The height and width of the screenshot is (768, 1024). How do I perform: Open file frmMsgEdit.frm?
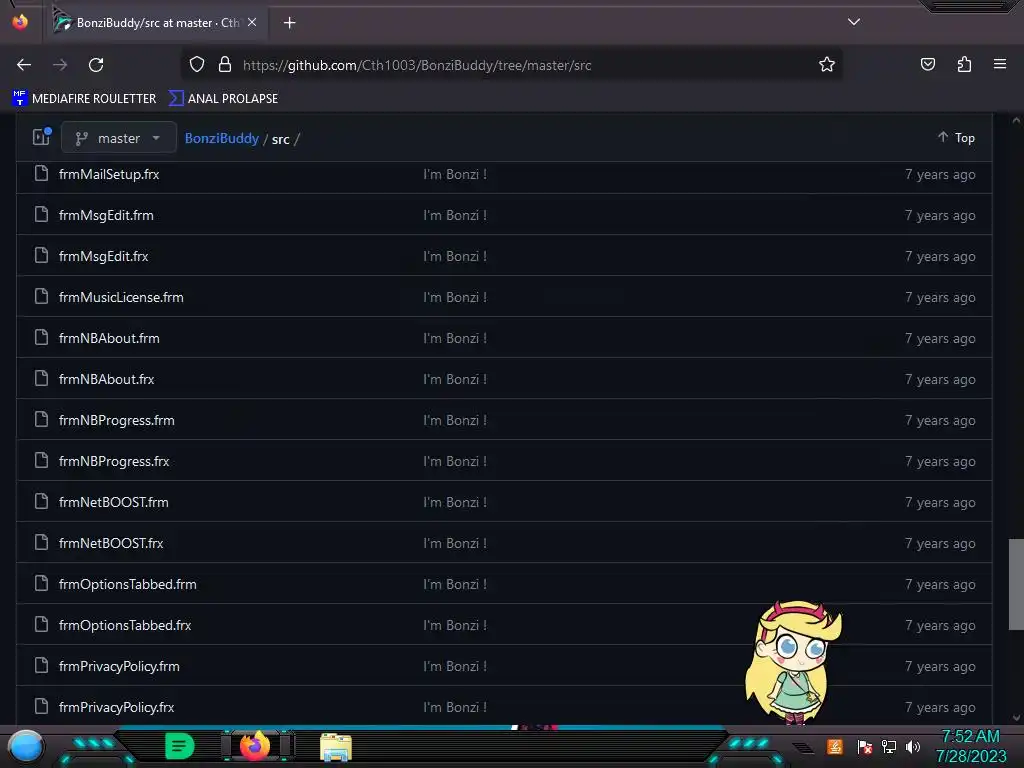106,216
